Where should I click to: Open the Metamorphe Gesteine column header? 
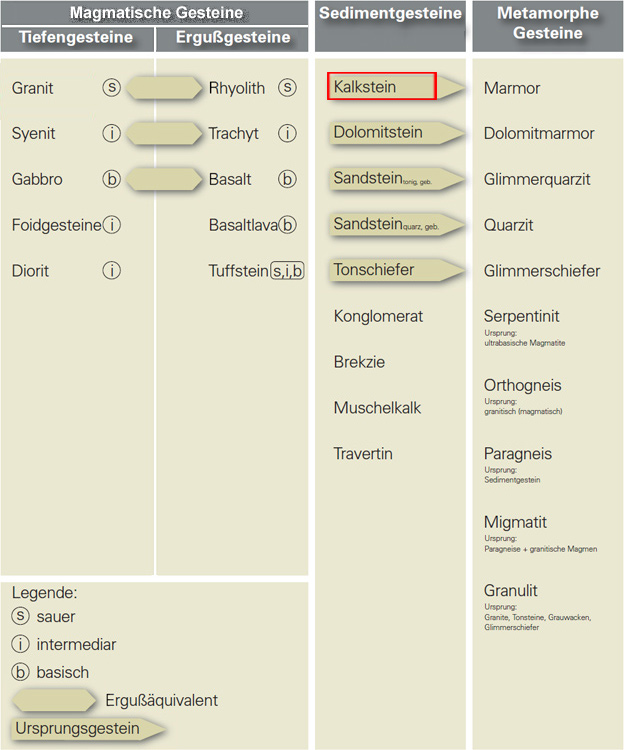[547, 24]
